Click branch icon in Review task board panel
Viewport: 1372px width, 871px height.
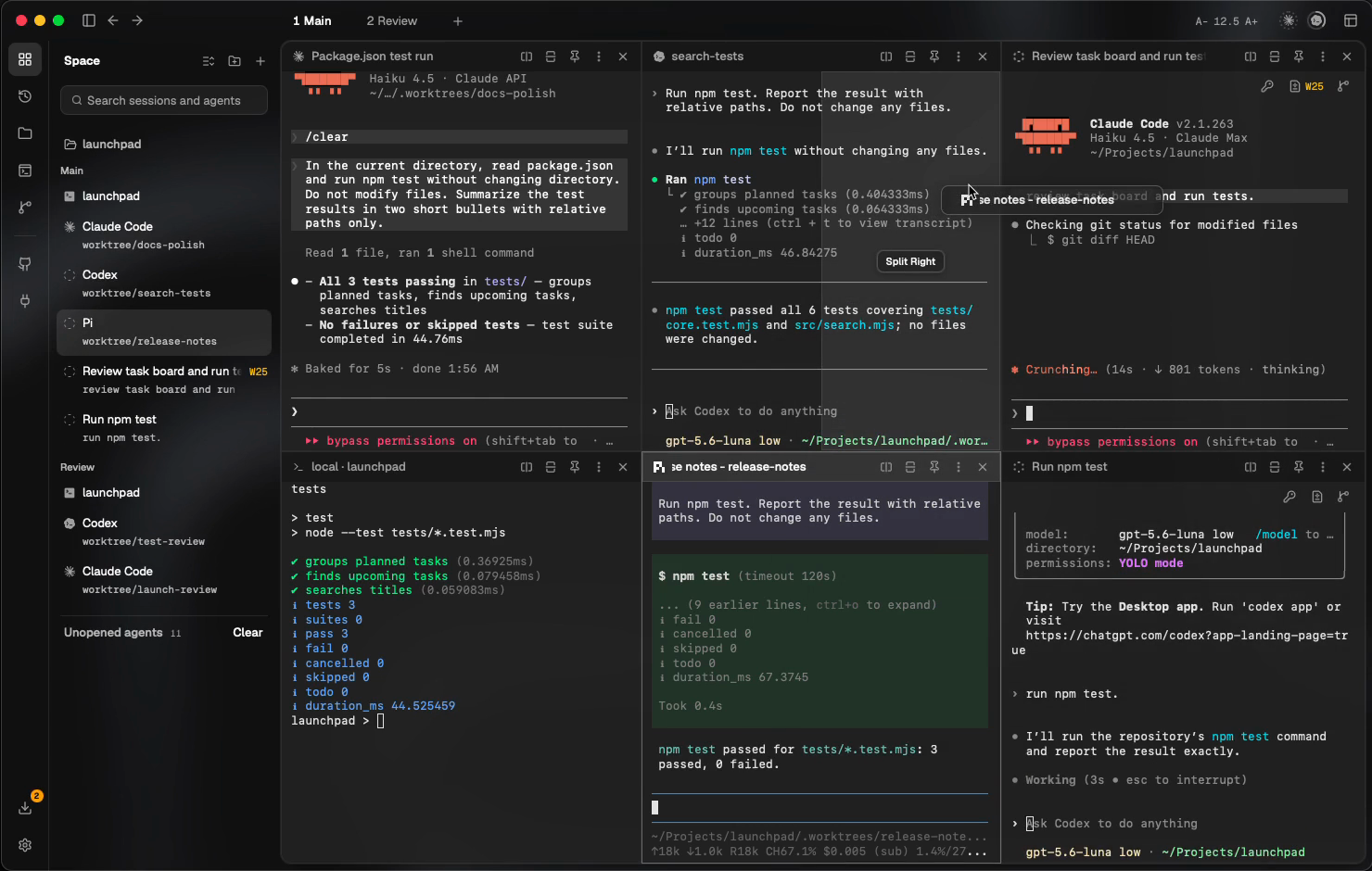click(1343, 86)
